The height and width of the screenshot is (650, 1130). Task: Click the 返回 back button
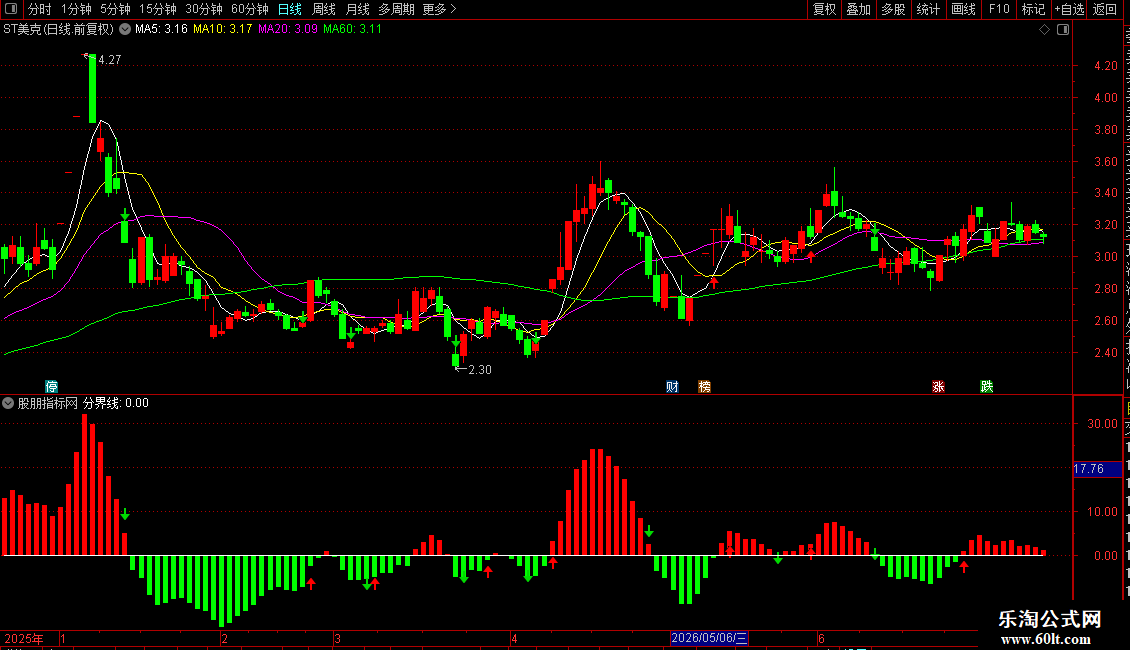coord(1105,9)
